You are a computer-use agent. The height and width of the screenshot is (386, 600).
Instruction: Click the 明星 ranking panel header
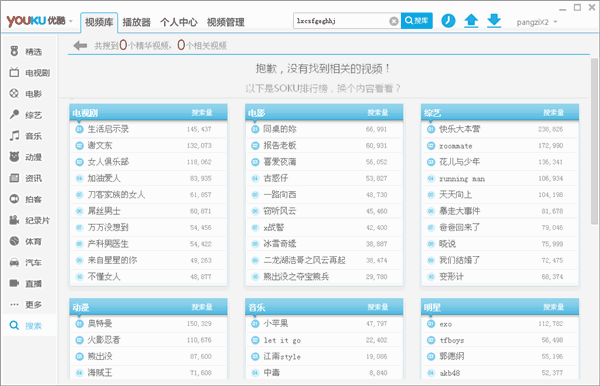(500, 307)
